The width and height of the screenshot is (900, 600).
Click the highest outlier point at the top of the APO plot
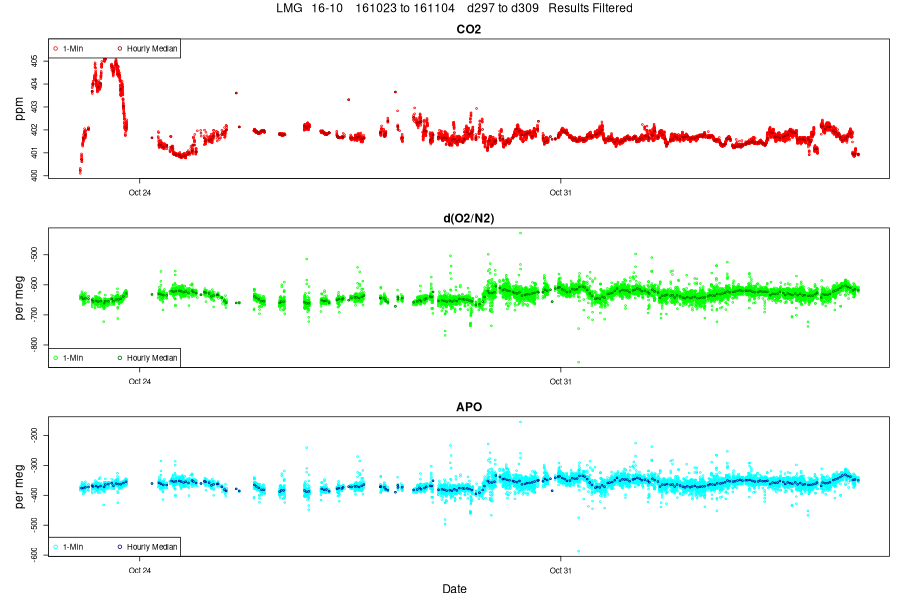point(520,422)
